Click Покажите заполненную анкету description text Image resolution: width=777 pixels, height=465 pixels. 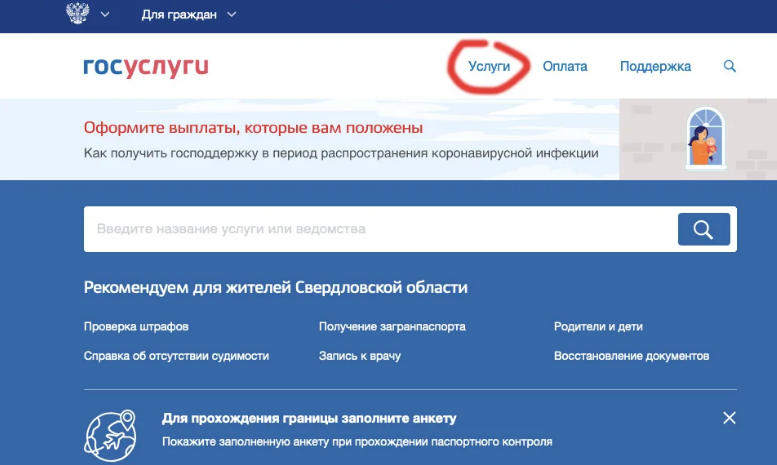(357, 442)
